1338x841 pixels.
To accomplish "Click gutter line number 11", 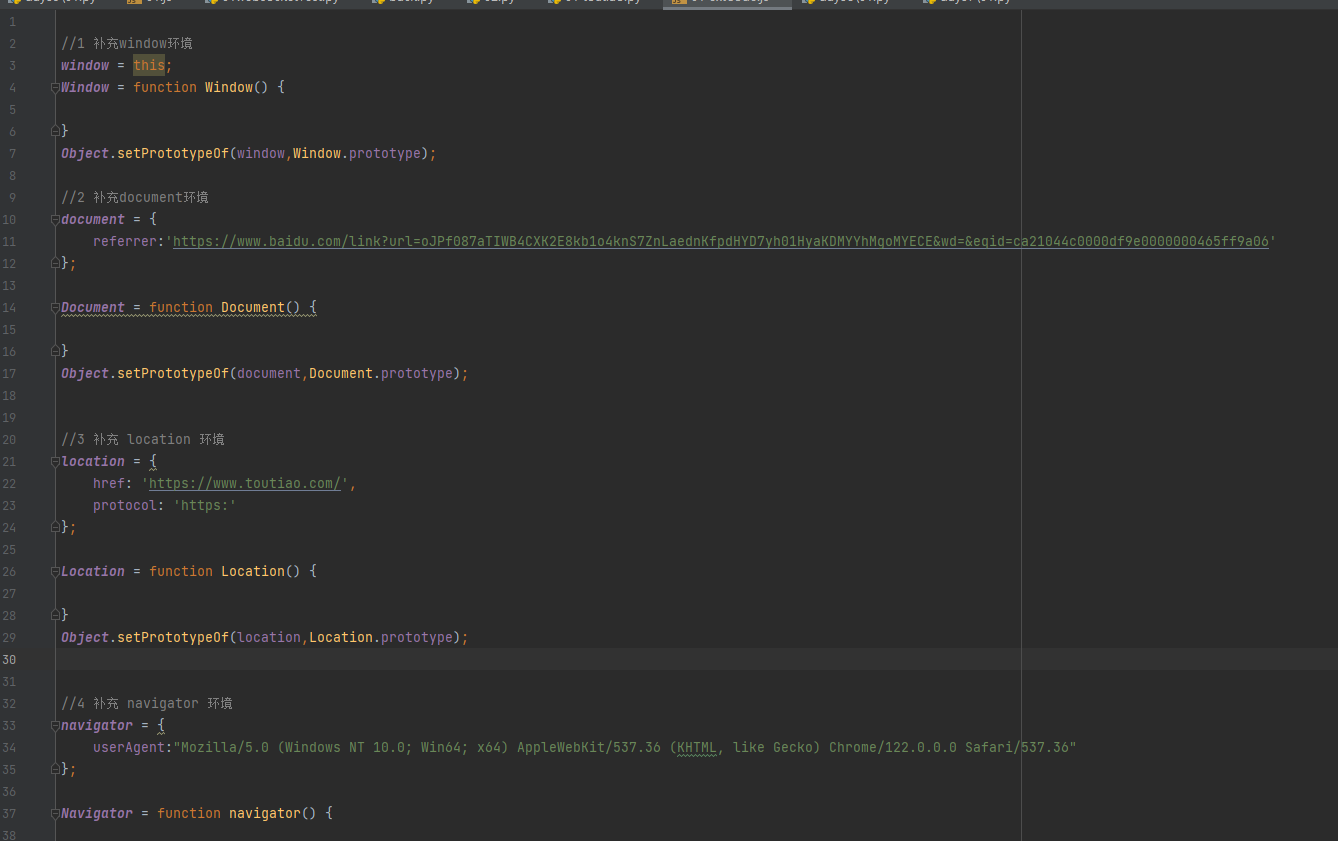I will (10, 241).
